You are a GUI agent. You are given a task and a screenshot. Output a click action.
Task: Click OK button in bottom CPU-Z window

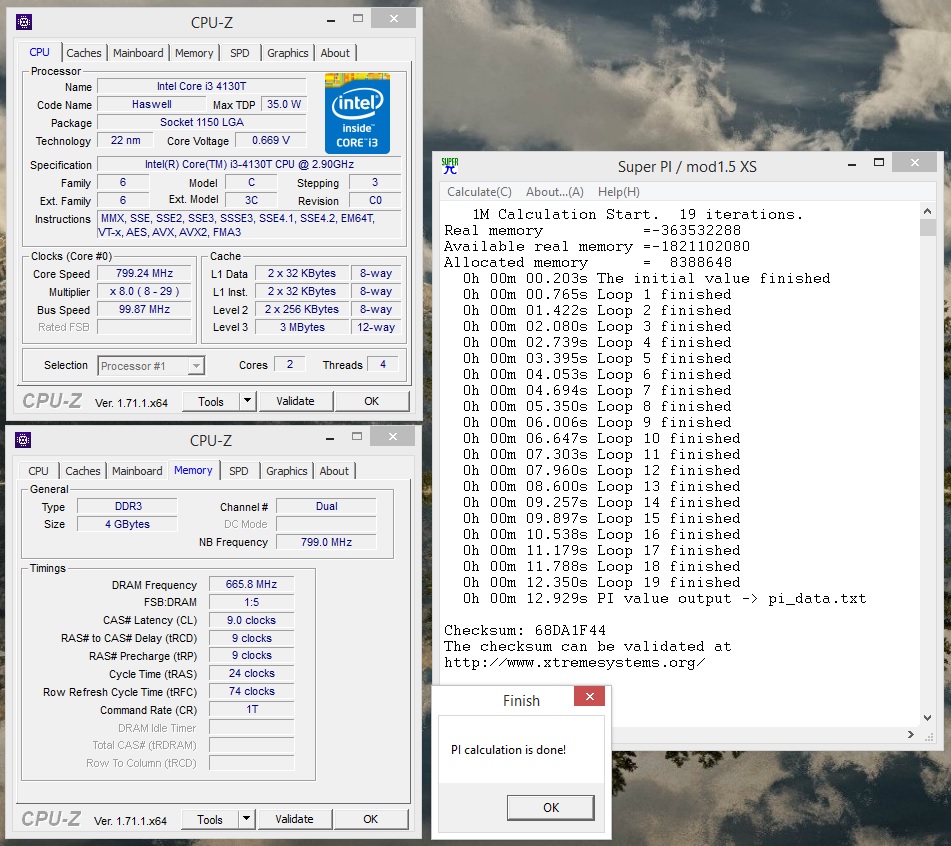(x=370, y=819)
